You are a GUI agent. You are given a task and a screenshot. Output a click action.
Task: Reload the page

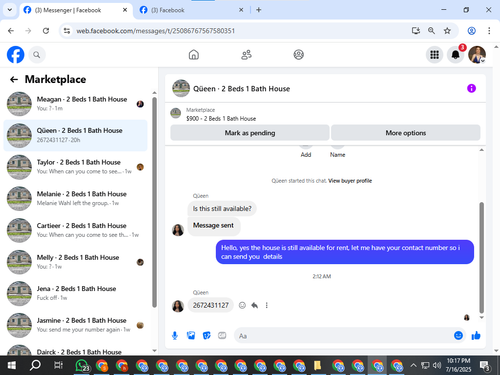click(x=46, y=31)
